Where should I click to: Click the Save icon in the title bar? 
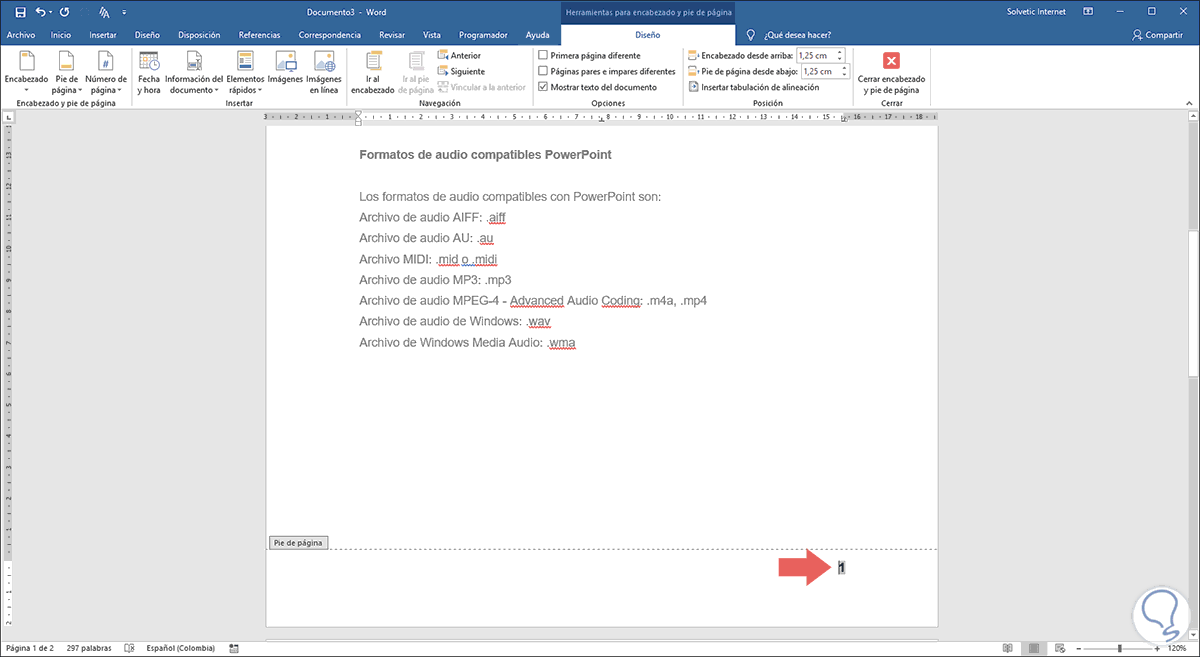(20, 12)
